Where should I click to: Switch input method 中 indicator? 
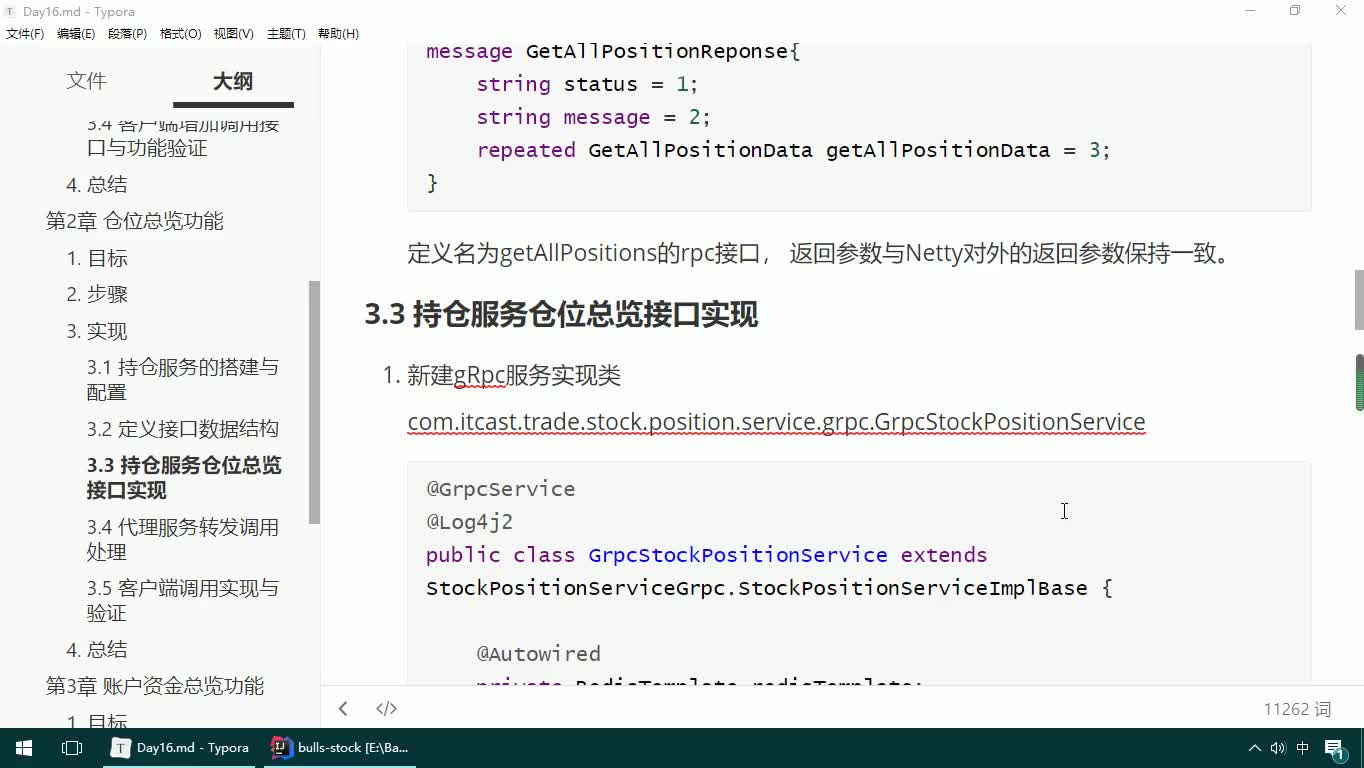coord(1302,748)
